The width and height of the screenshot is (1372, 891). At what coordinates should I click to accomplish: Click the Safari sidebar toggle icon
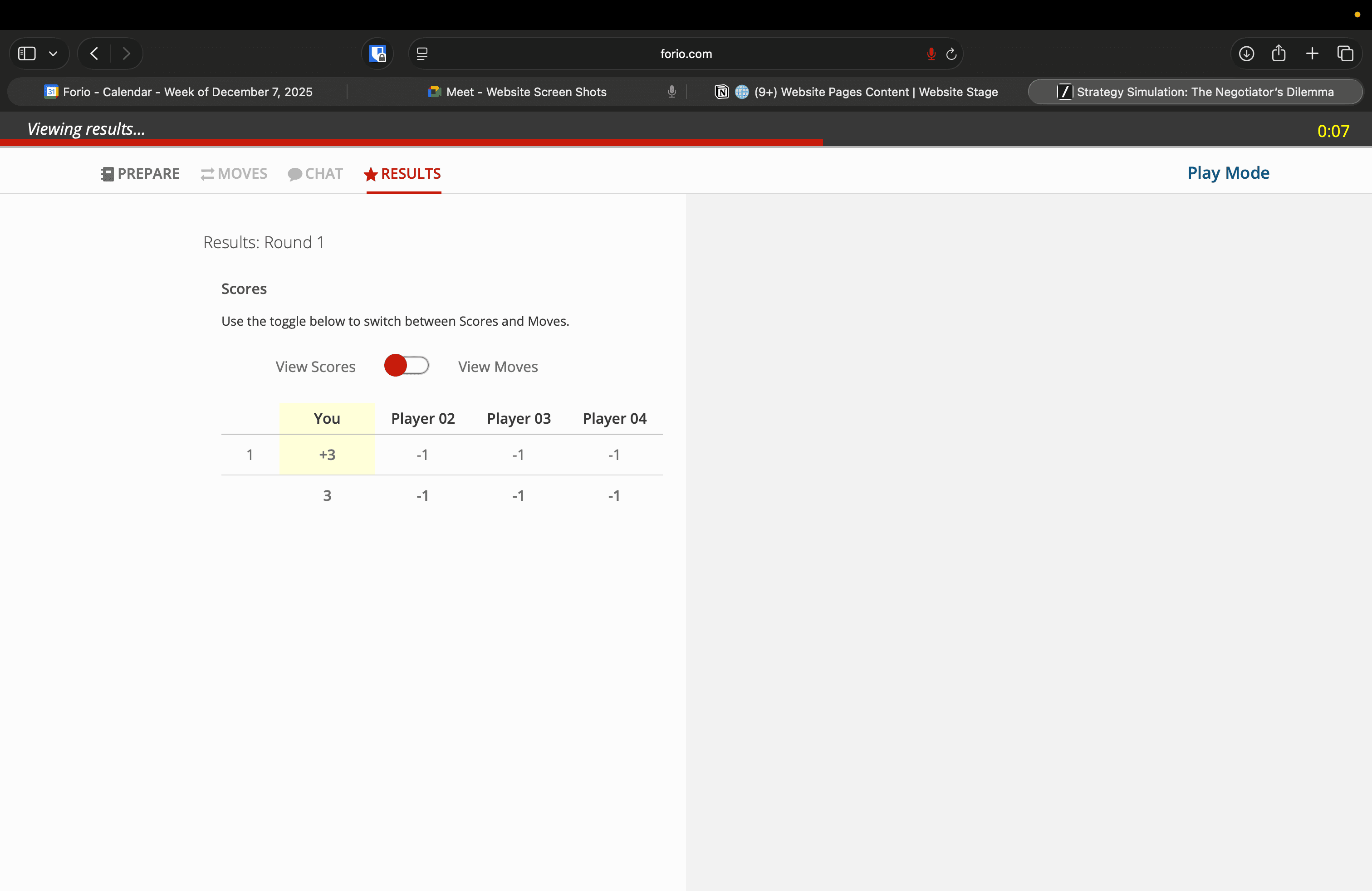click(27, 54)
